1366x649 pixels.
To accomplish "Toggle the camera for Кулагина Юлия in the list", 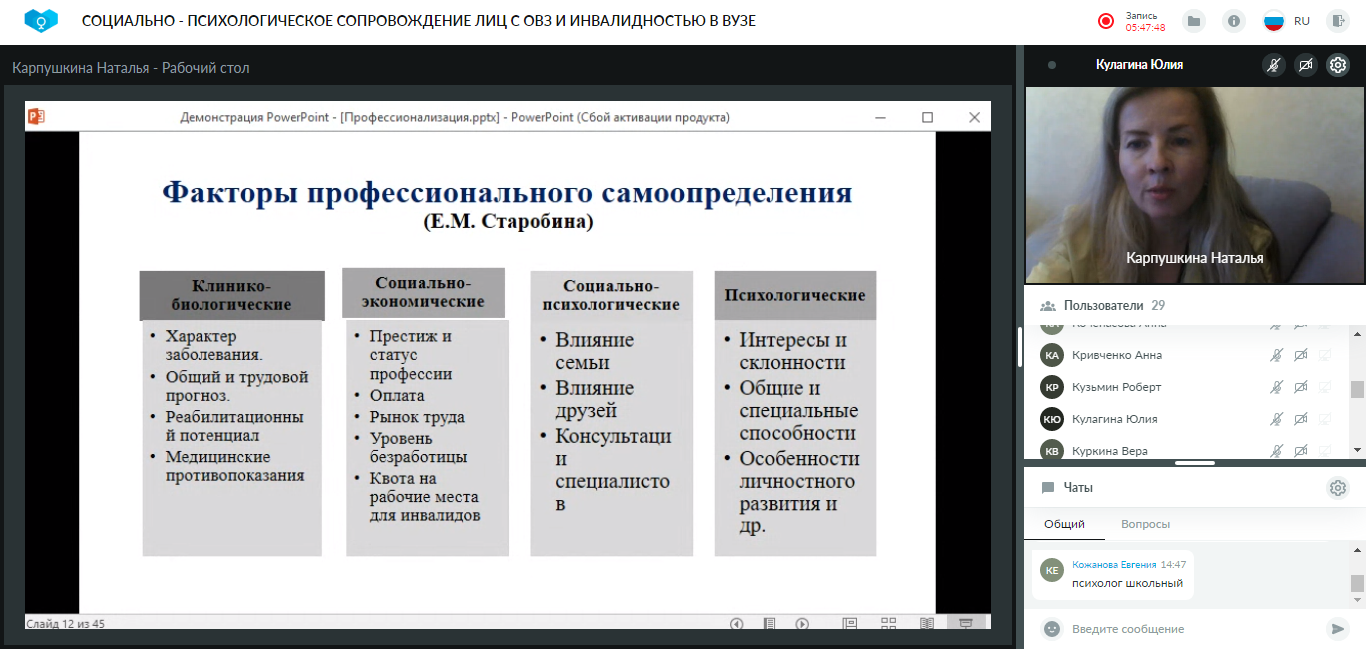I will coord(1301,419).
